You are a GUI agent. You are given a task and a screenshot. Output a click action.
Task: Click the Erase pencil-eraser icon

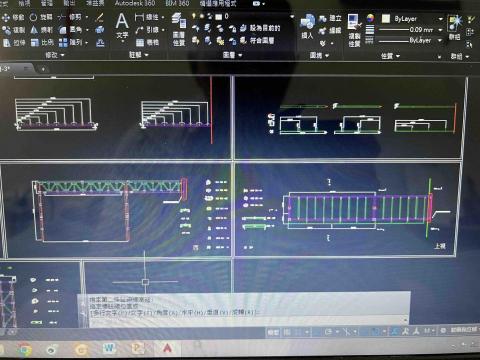99,17
